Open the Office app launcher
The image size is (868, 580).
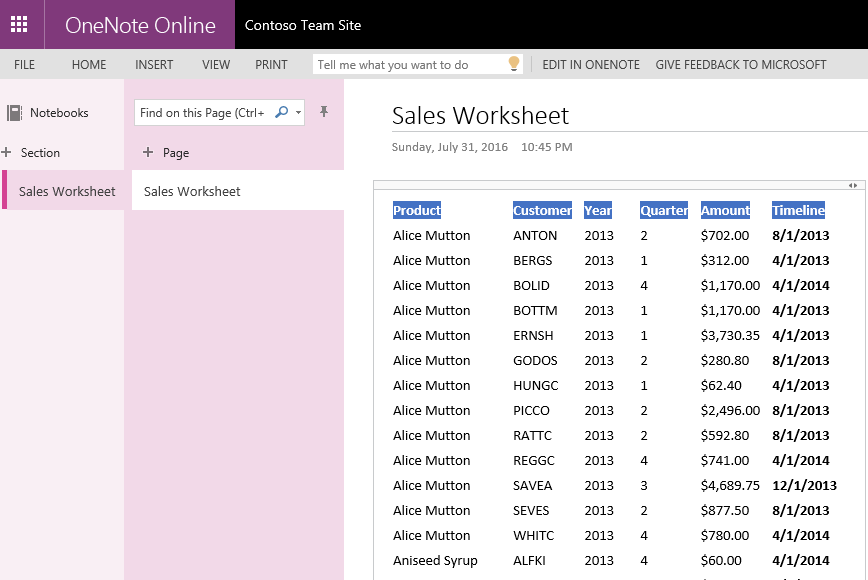[x=21, y=23]
